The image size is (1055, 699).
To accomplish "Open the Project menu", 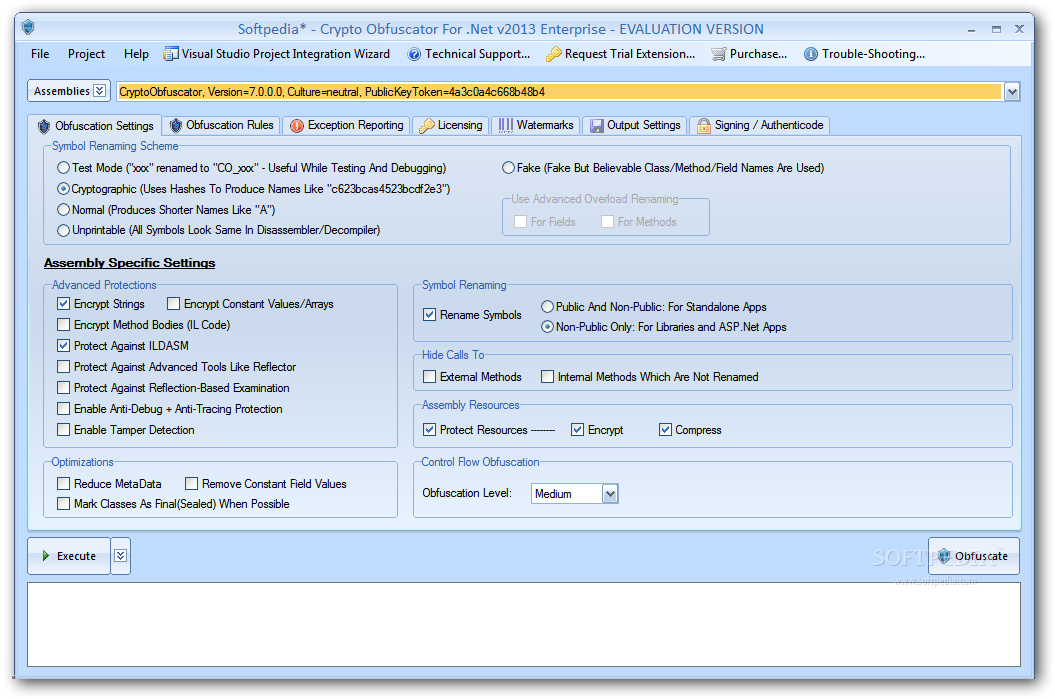I will pos(86,54).
